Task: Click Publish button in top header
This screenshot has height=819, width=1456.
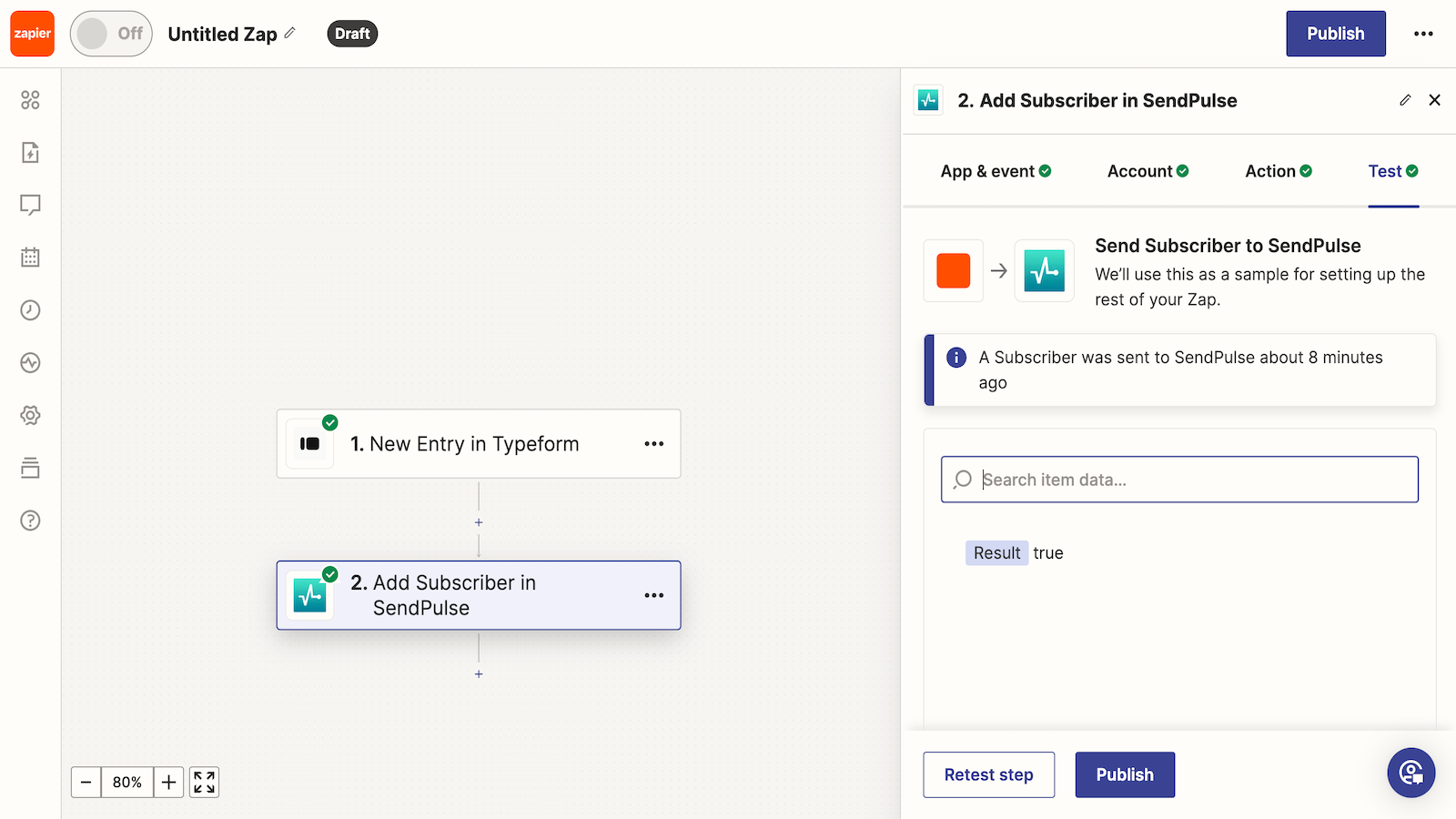Action: (1335, 34)
